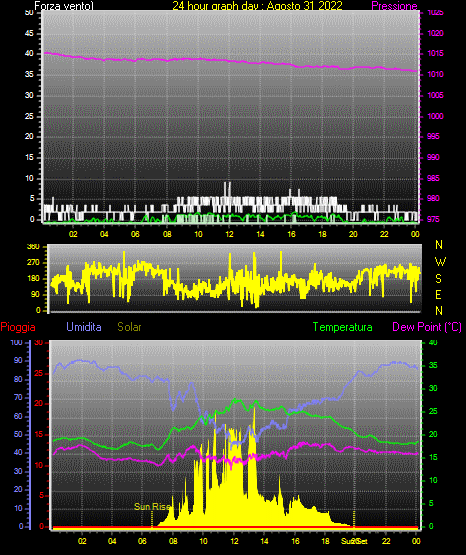Image resolution: width=466 pixels, height=555 pixels.
Task: Click pressure axis value 1020
Action: pos(435,33)
